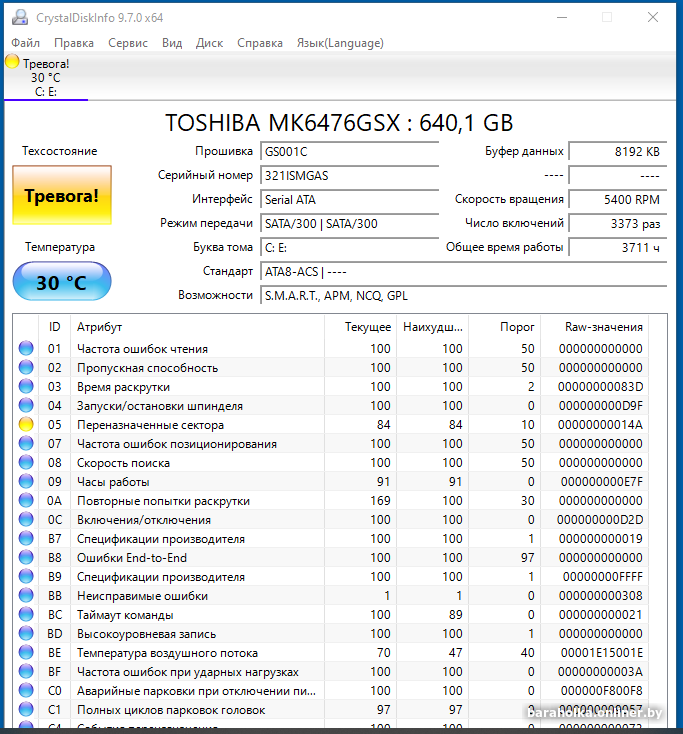Click the Текущее column header
Screen dimensions: 683x734
click(360, 327)
